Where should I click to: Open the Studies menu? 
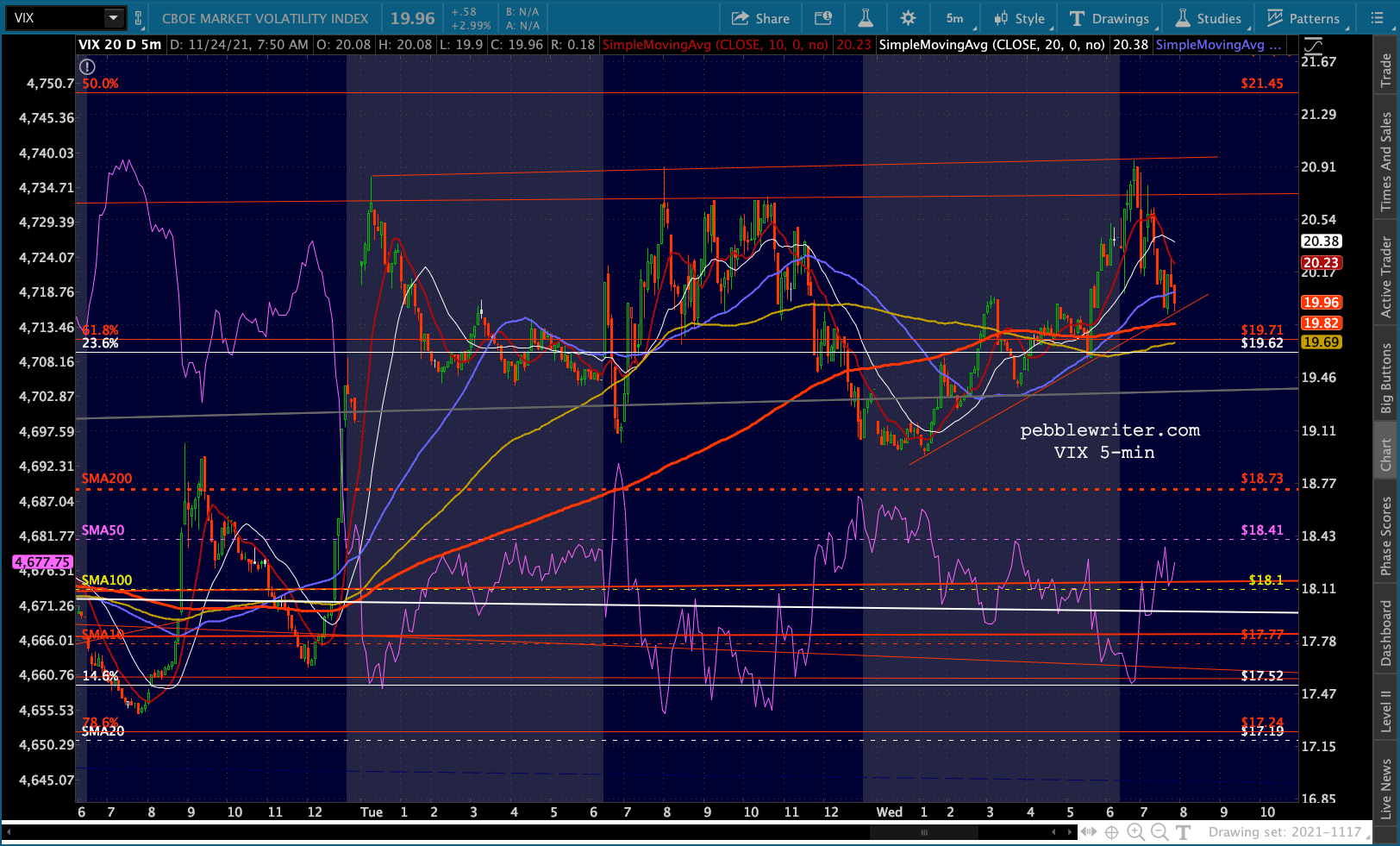click(1209, 18)
